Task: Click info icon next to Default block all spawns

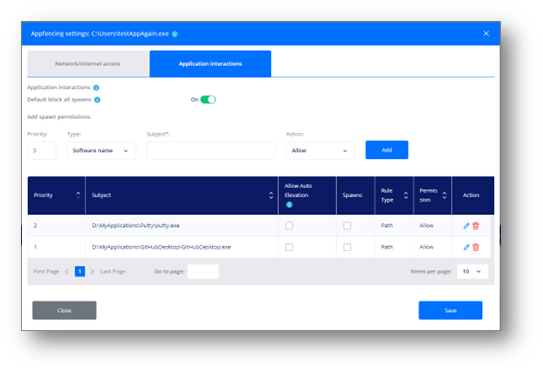Action: coord(97,100)
